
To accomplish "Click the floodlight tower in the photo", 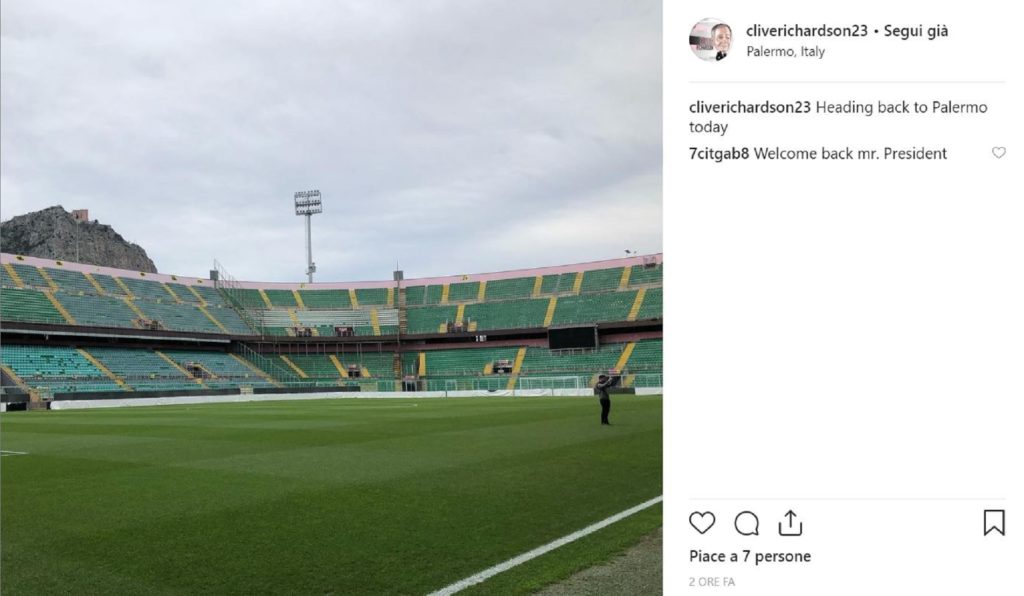I will coord(308,232).
